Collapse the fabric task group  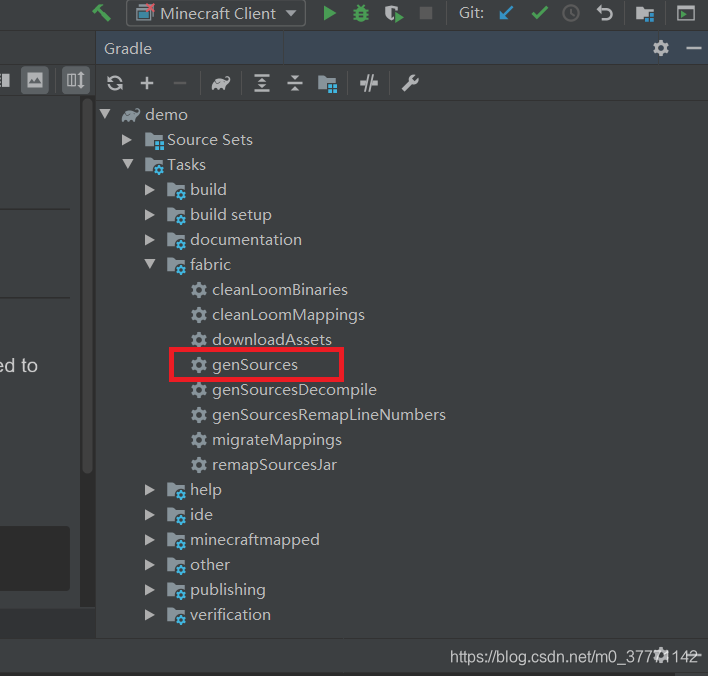pyautogui.click(x=150, y=264)
